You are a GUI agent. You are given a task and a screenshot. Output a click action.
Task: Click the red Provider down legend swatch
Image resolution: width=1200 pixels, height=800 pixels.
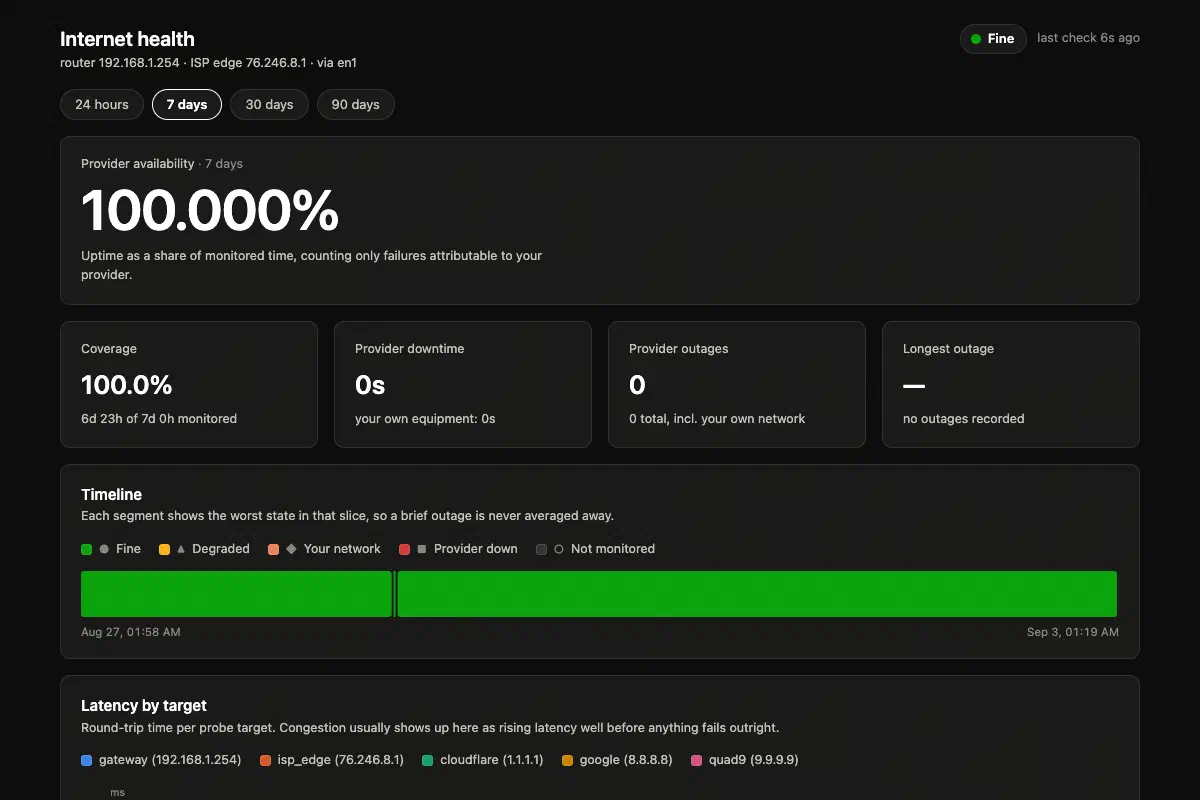tap(405, 549)
